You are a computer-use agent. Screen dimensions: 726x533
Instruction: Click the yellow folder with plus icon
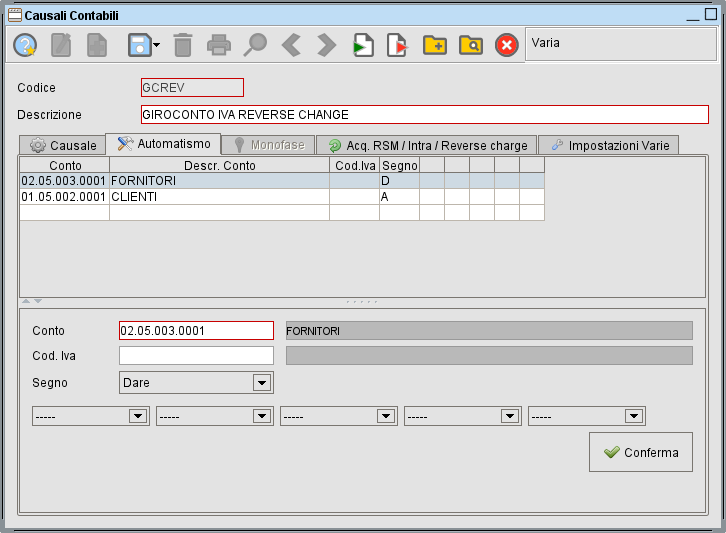click(x=435, y=45)
